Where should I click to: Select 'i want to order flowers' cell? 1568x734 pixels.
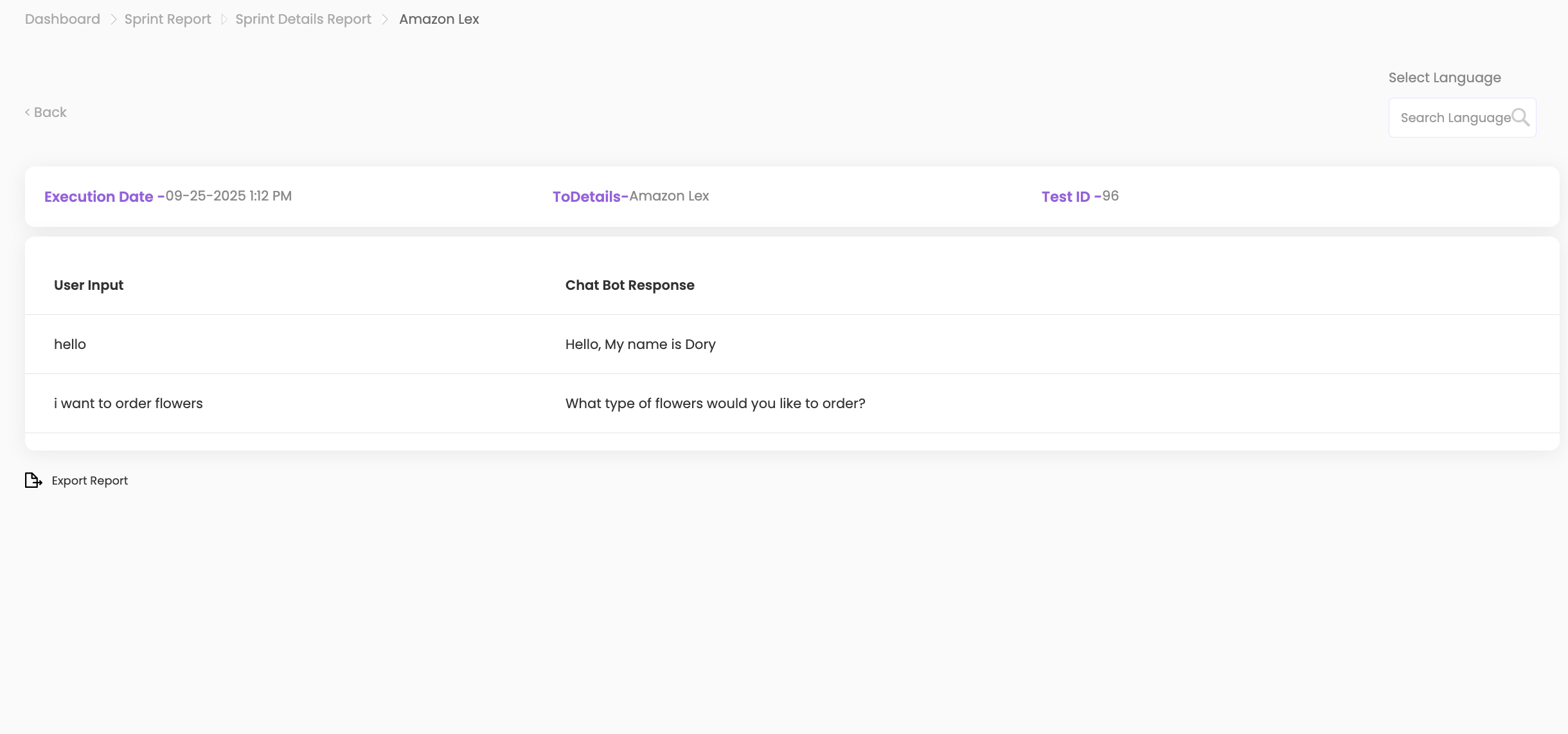[x=129, y=404]
